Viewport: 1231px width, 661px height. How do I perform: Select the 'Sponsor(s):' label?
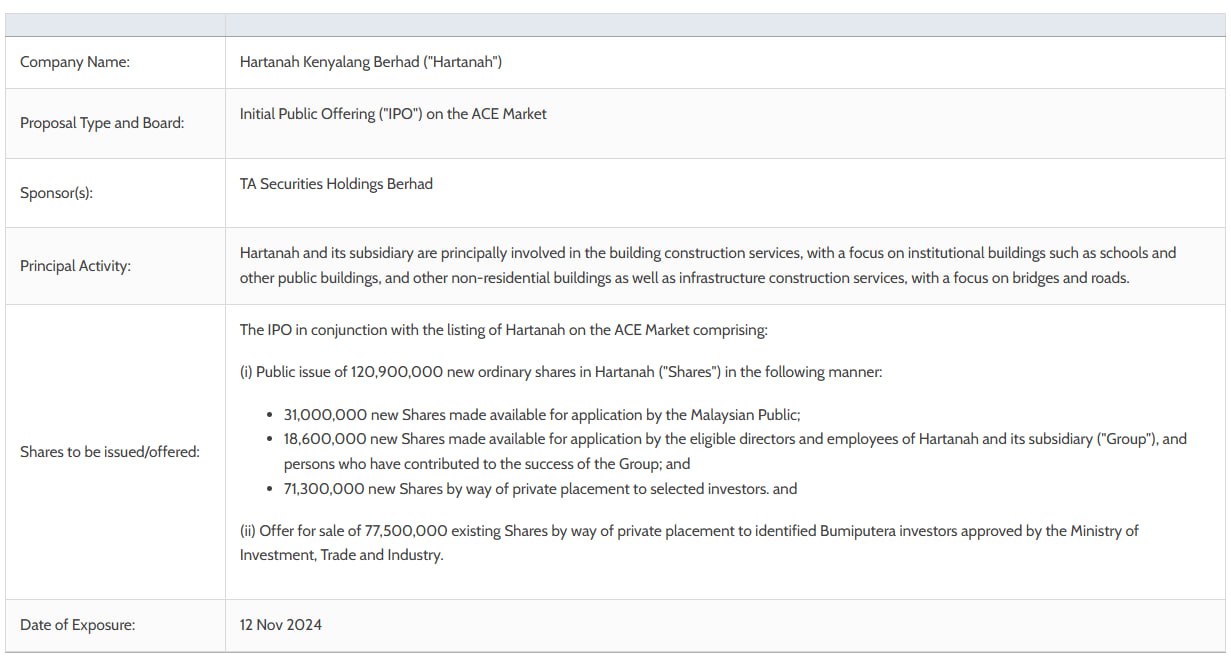point(56,193)
